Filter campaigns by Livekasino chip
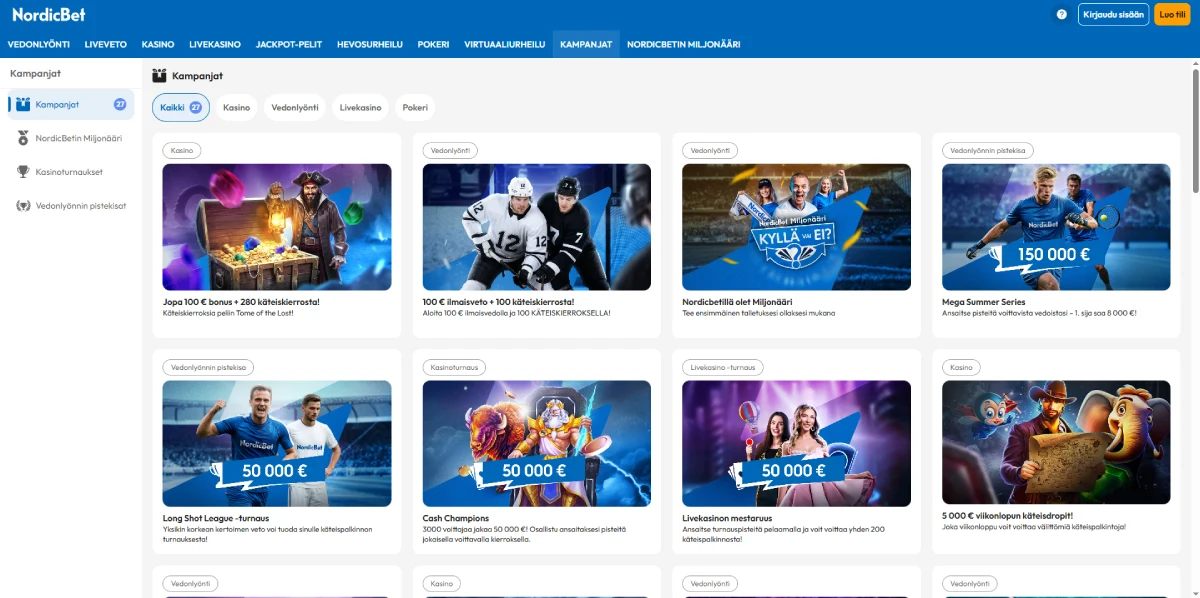This screenshot has height=598, width=1200. [360, 107]
